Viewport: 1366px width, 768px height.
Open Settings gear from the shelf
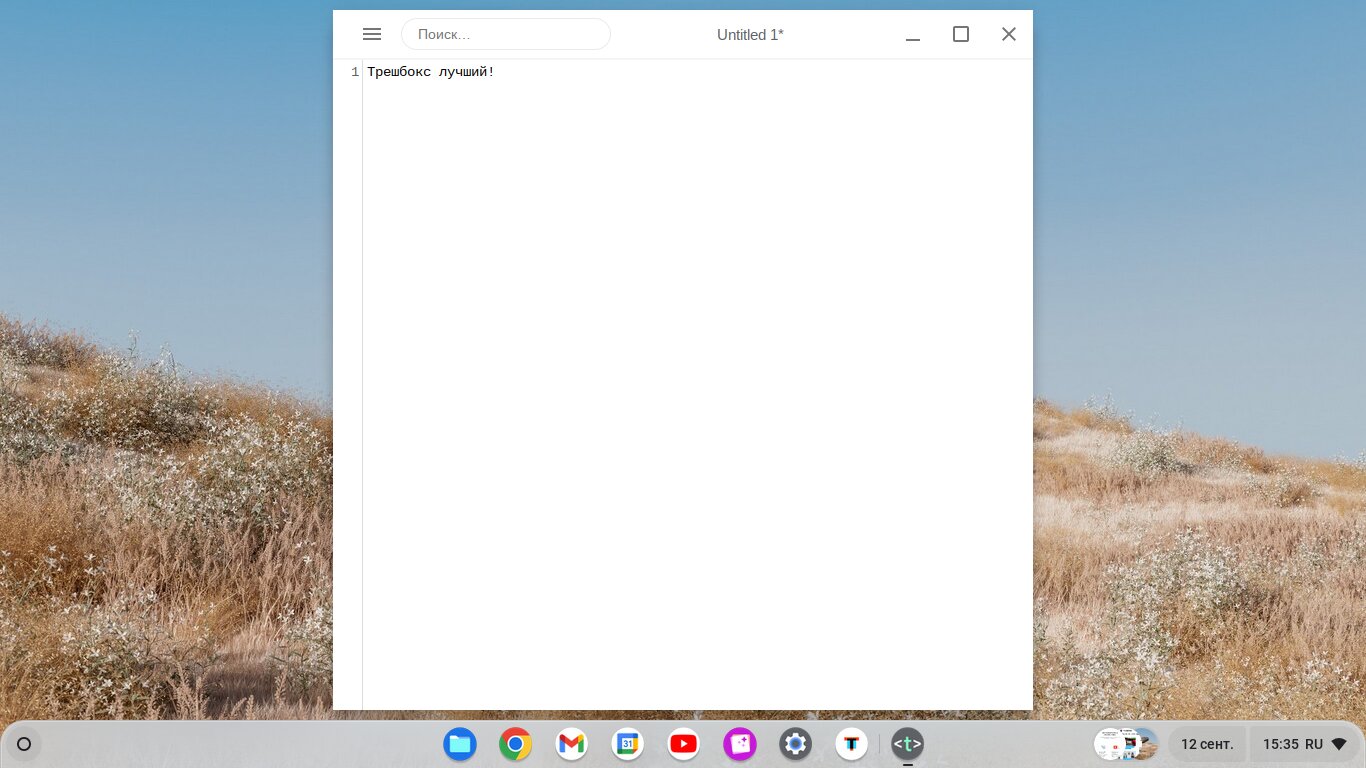(x=796, y=744)
